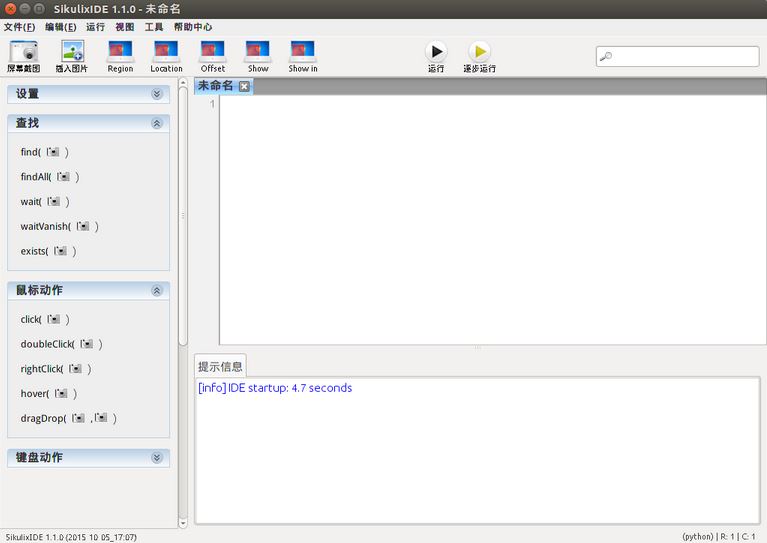Click the camera icon inside exists( )
The image size is (767, 543).
(x=60, y=251)
